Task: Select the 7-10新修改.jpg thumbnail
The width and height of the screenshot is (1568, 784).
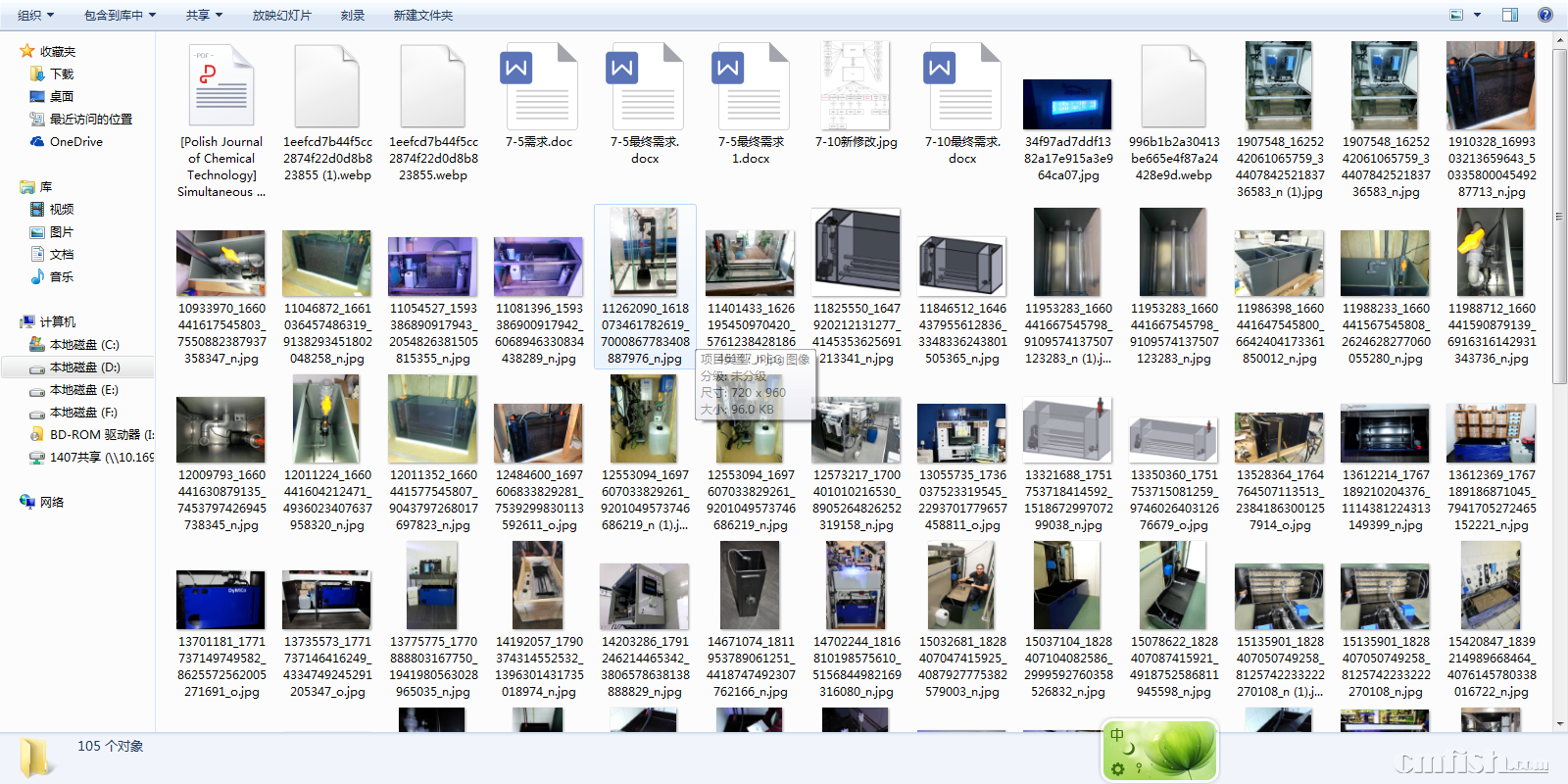Action: click(857, 87)
